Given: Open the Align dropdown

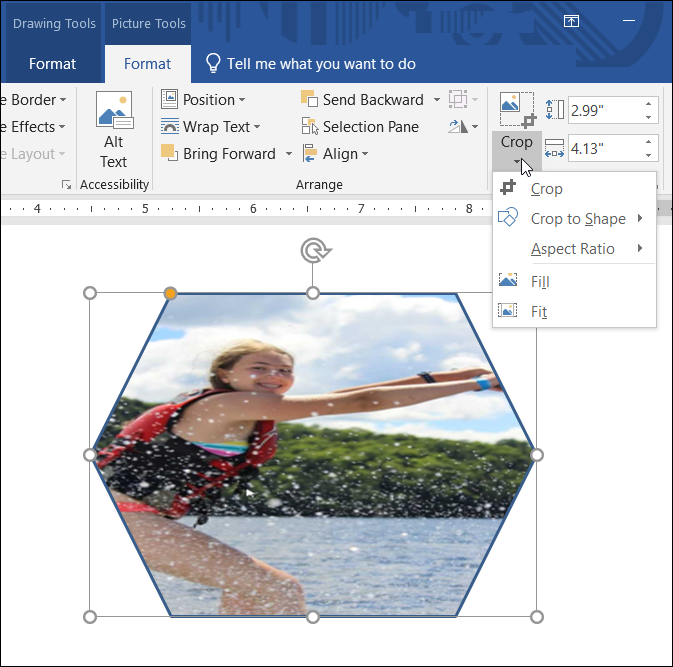Looking at the screenshot, I should tap(335, 154).
